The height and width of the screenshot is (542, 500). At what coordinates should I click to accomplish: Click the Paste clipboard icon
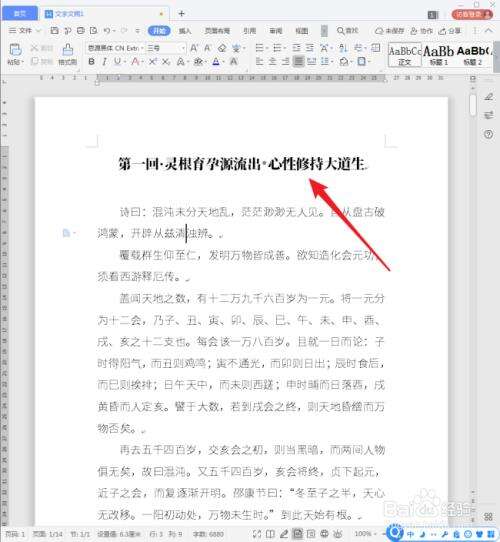point(15,50)
